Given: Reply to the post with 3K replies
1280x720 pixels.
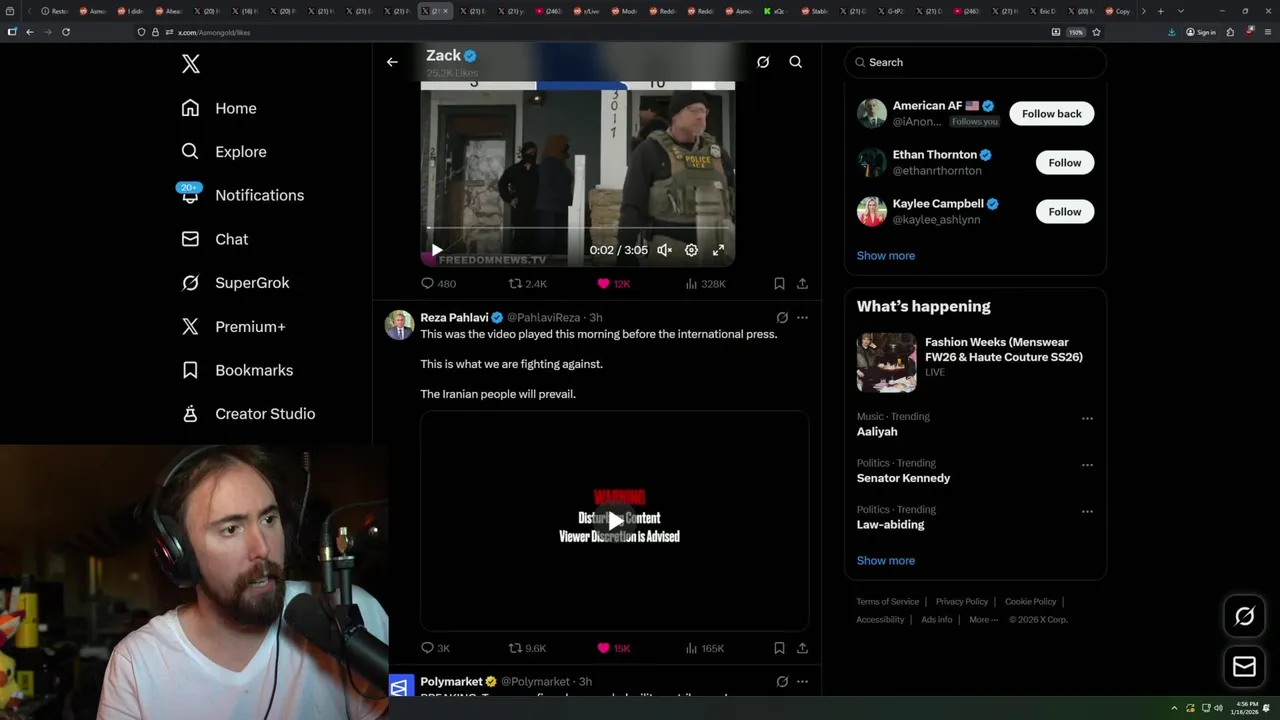Looking at the screenshot, I should (435, 648).
